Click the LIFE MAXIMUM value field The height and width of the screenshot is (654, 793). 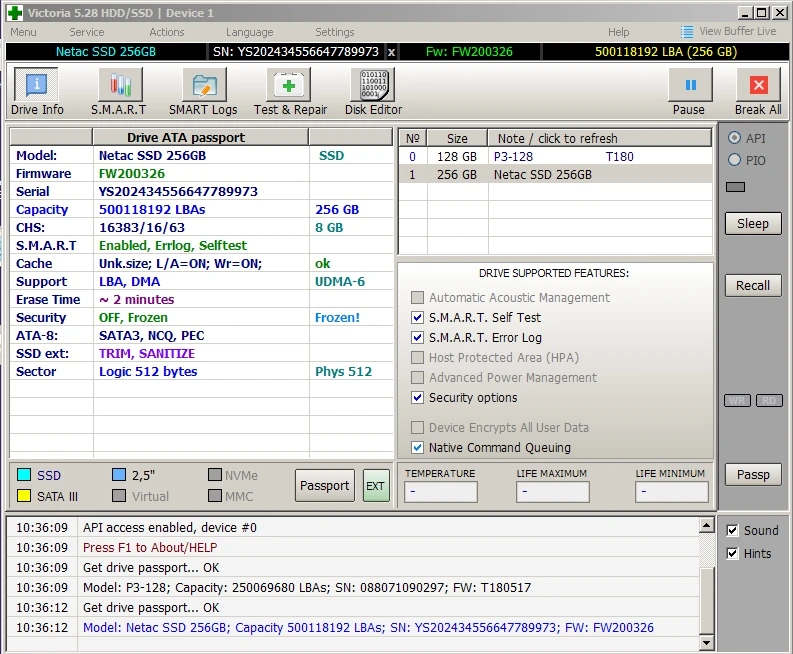click(x=552, y=492)
